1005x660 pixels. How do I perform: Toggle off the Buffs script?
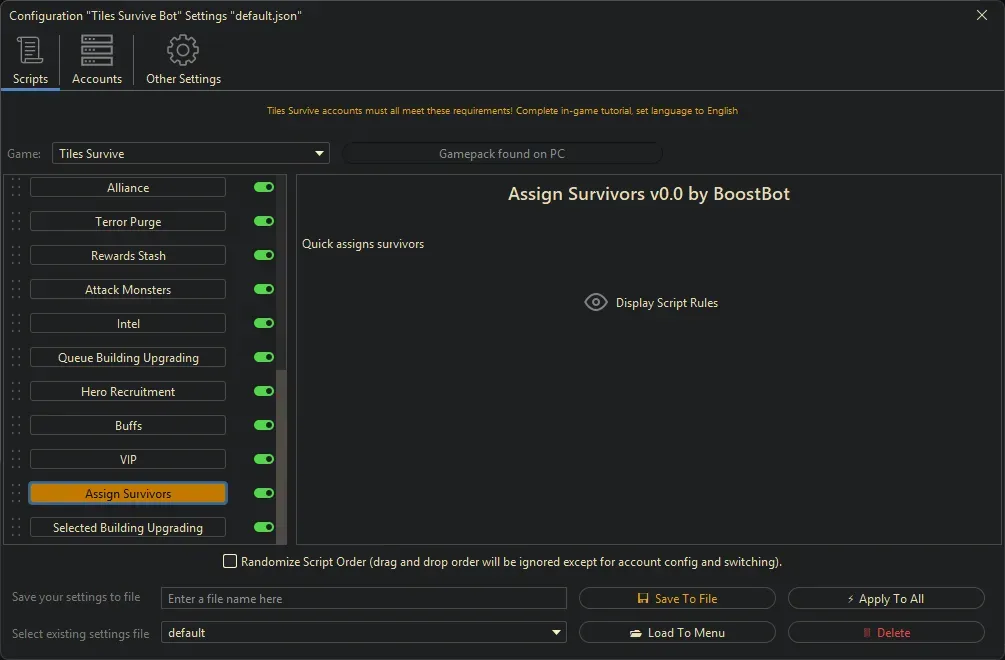264,426
